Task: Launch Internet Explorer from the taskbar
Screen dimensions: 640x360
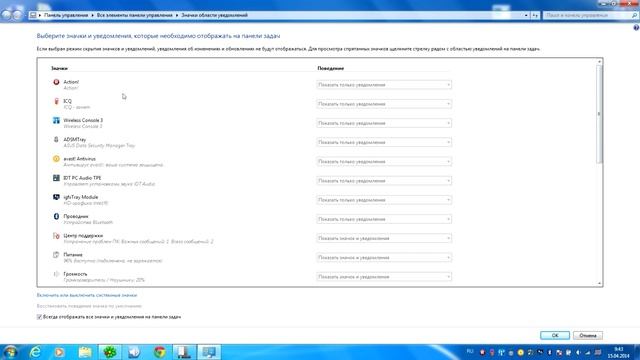Action: coord(36,352)
